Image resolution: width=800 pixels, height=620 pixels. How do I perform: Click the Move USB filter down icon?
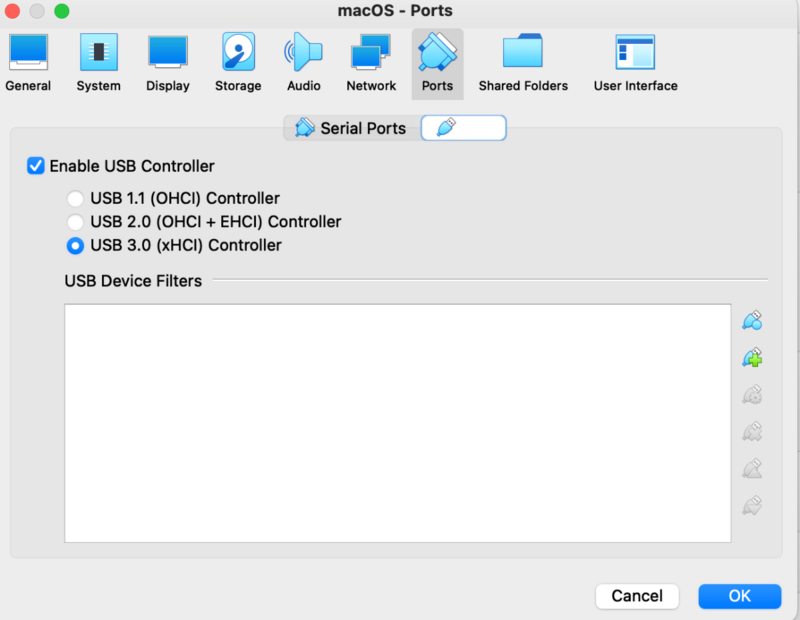pyautogui.click(x=752, y=505)
